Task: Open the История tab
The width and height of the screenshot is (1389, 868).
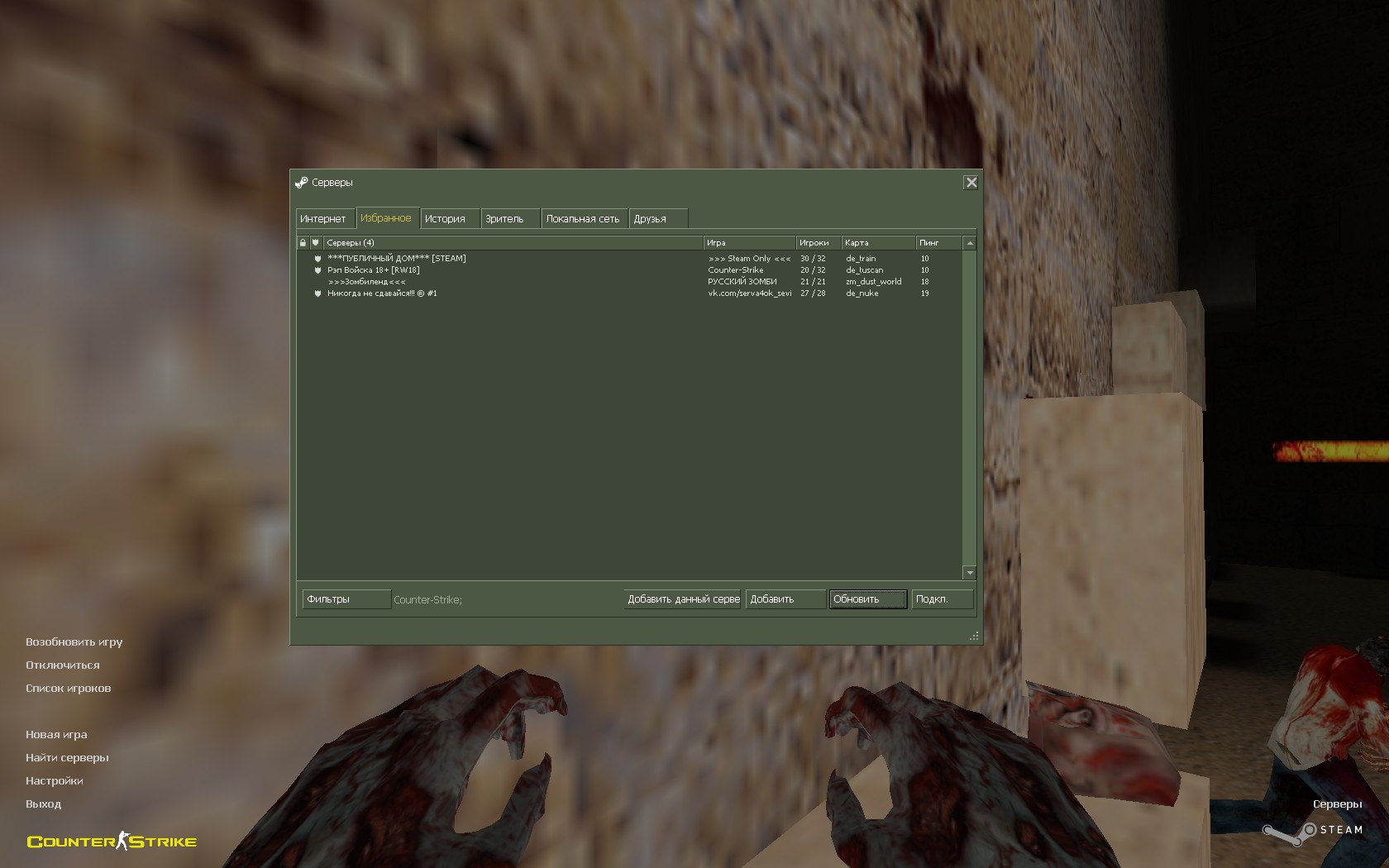Action: pyautogui.click(x=450, y=219)
